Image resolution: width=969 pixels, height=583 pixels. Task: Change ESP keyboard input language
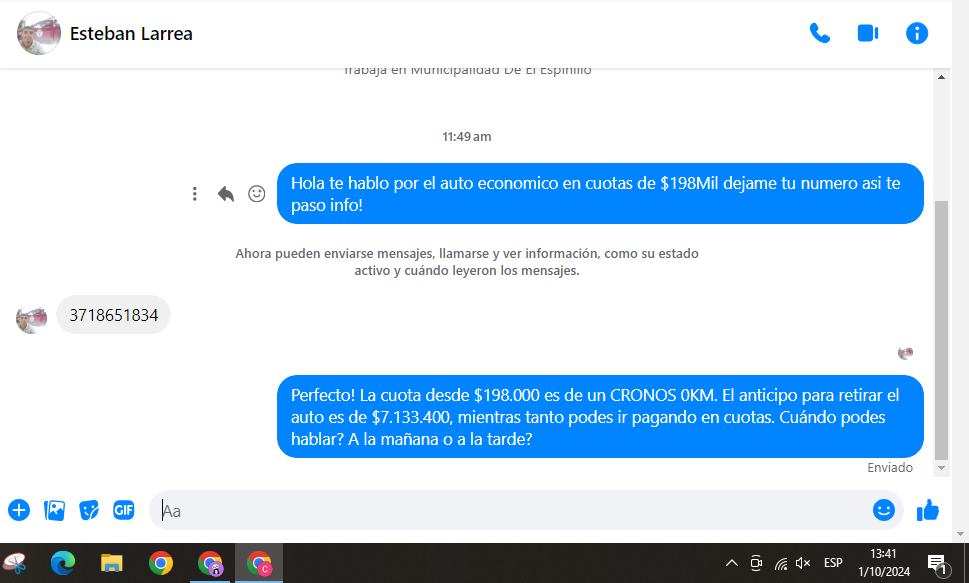click(833, 563)
